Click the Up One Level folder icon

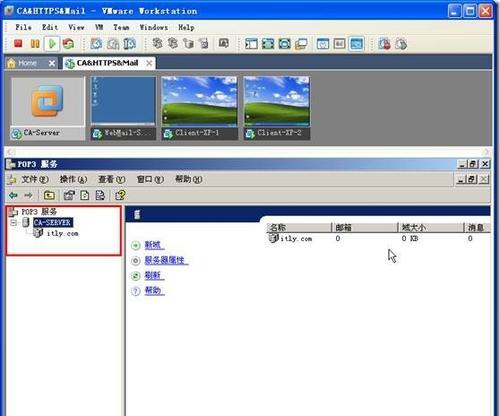click(49, 195)
